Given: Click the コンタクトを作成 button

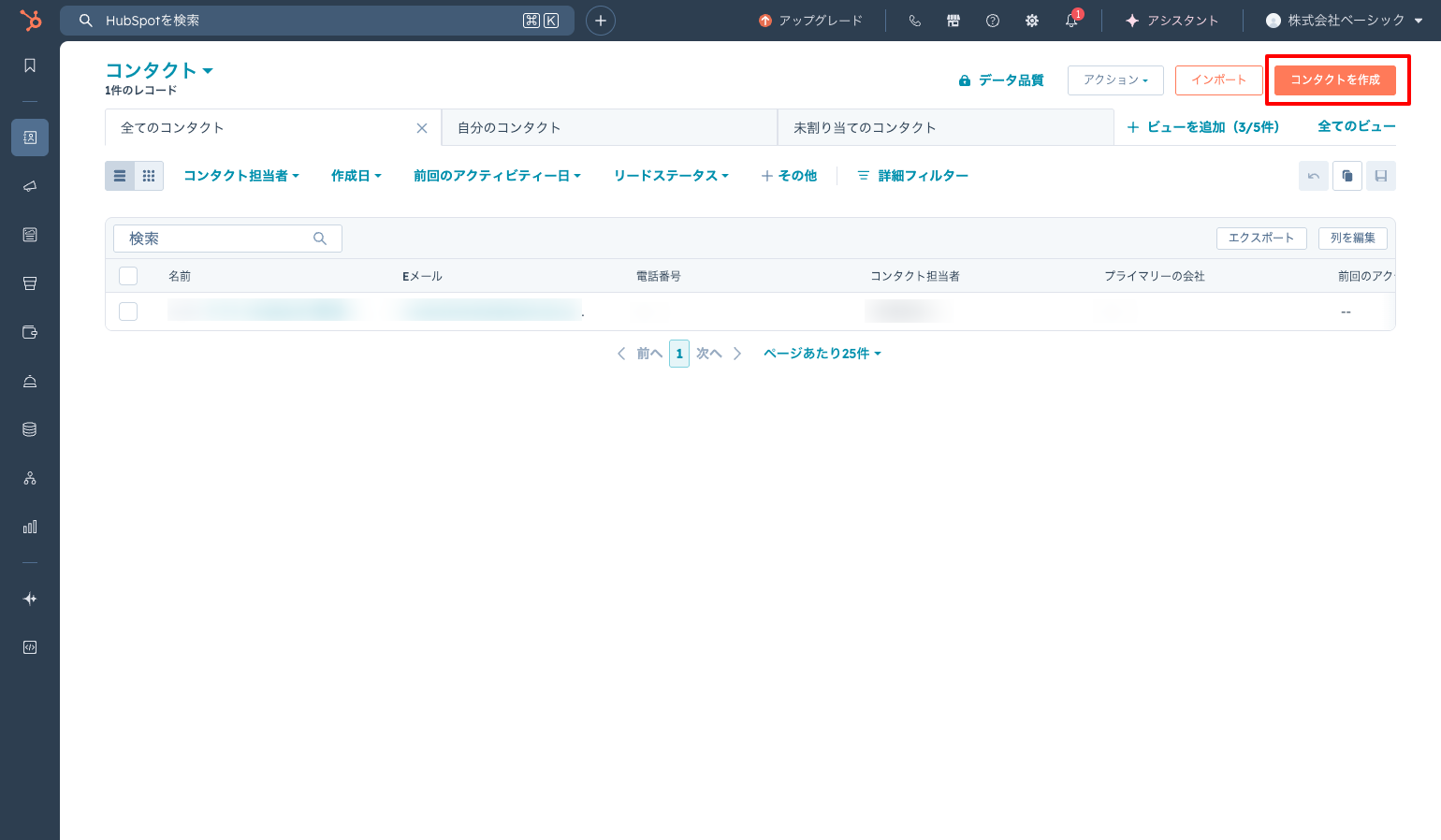Looking at the screenshot, I should 1335,80.
